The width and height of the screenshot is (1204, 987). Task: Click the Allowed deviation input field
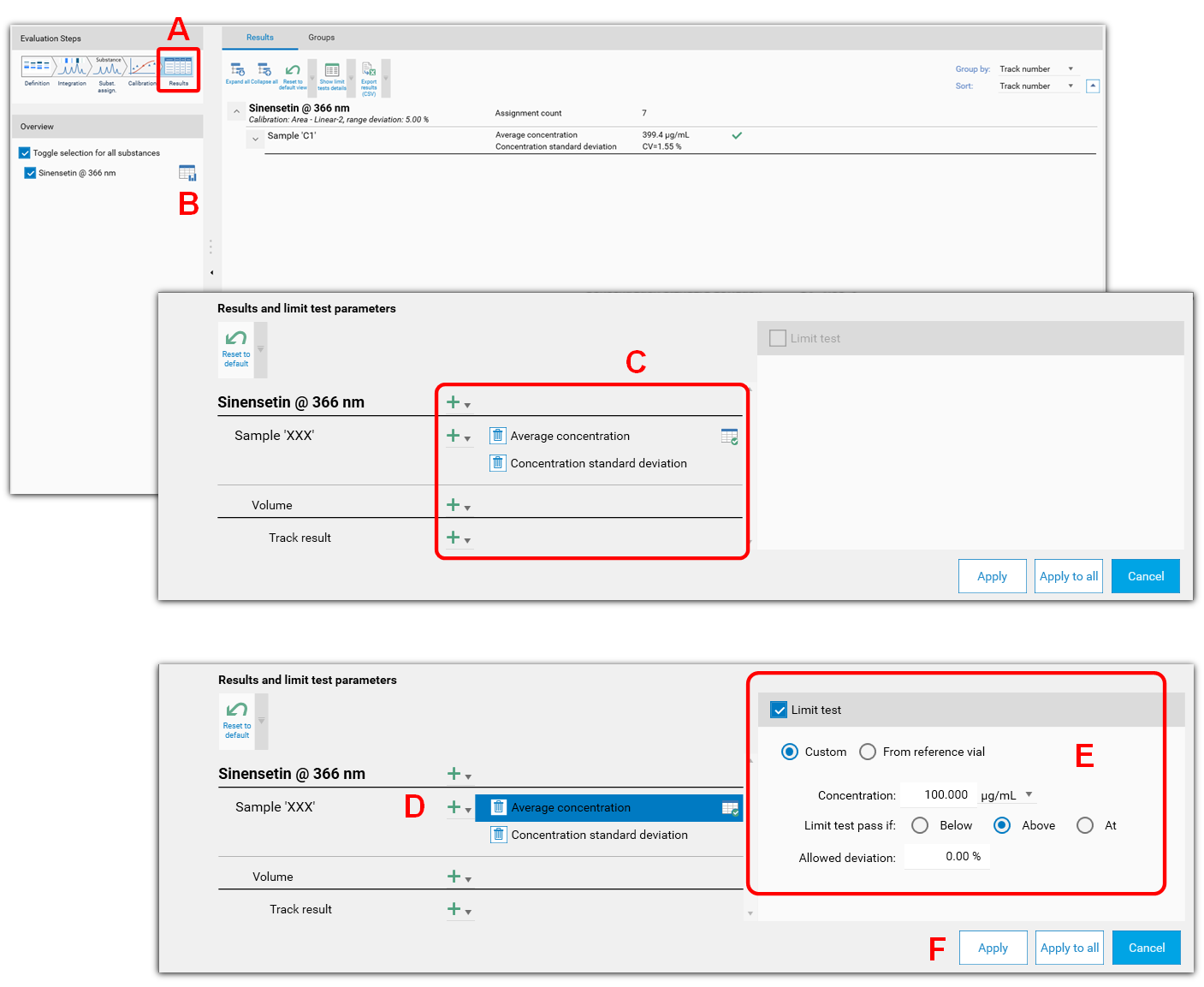[947, 857]
